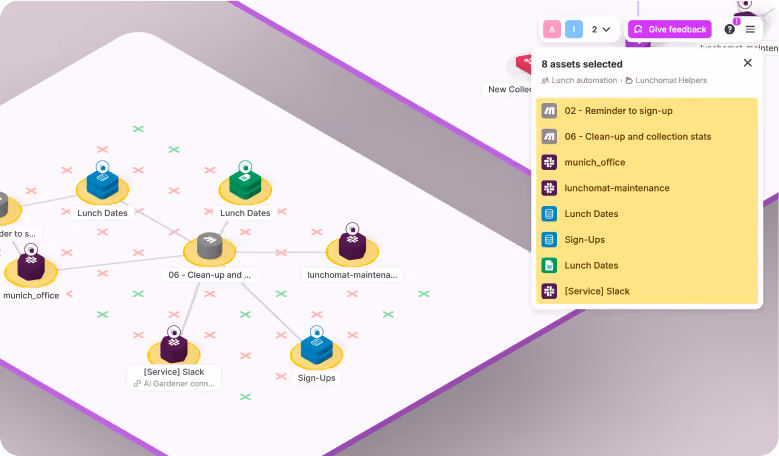The width and height of the screenshot is (779, 456).
Task: Toggle target marker above [Service] Slack node
Action: click(173, 331)
